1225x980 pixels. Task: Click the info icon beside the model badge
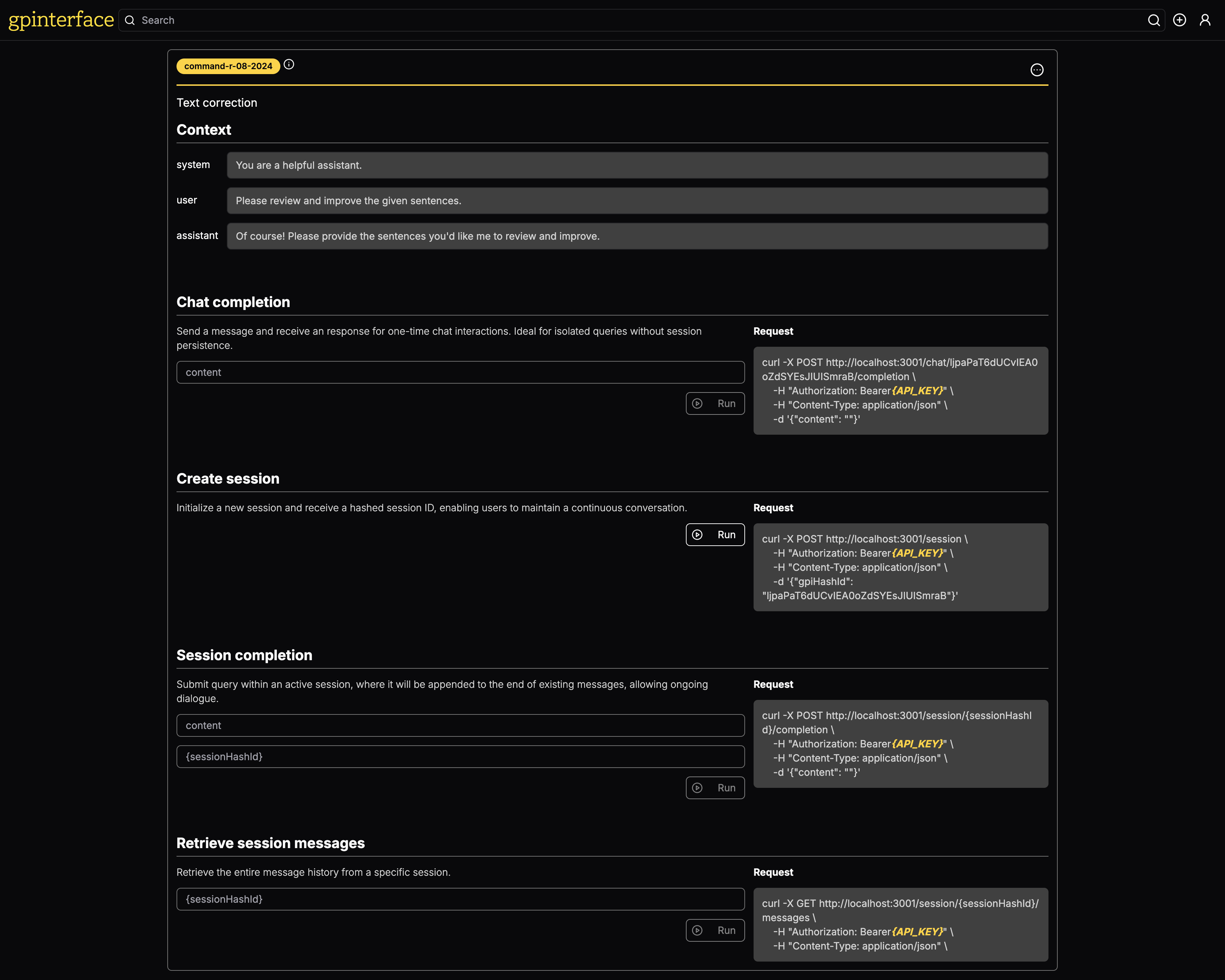pos(289,64)
